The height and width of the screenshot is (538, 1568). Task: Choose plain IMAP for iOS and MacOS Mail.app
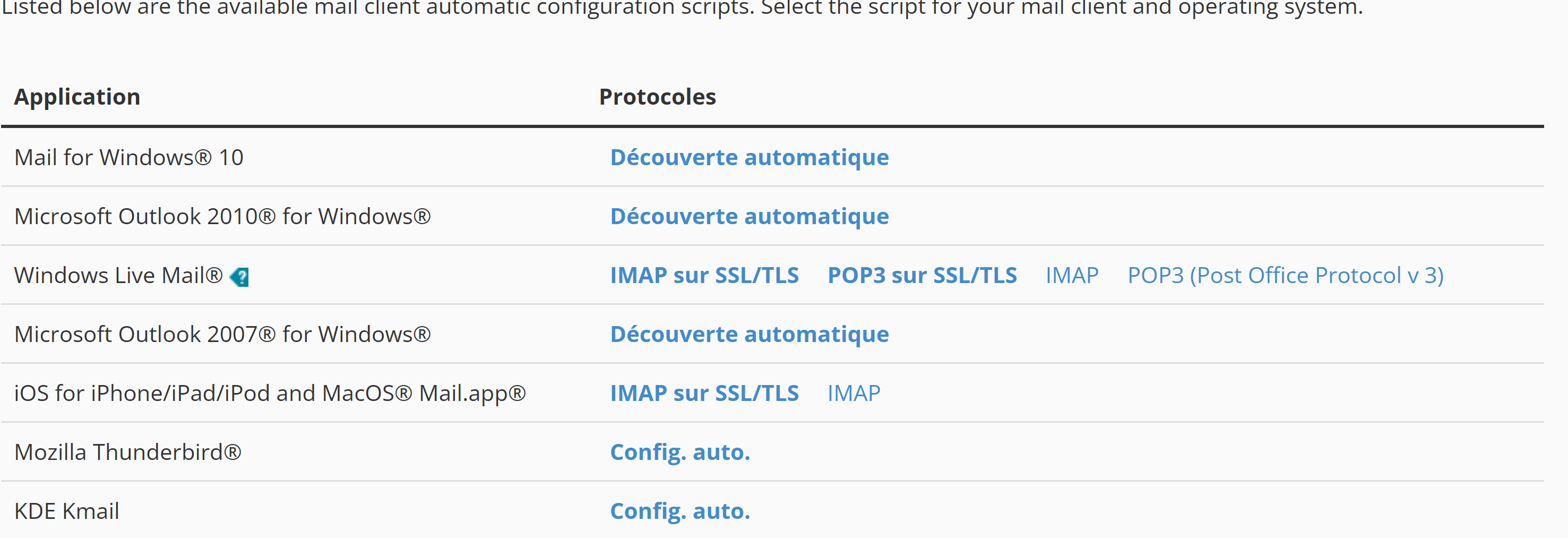[x=854, y=394]
